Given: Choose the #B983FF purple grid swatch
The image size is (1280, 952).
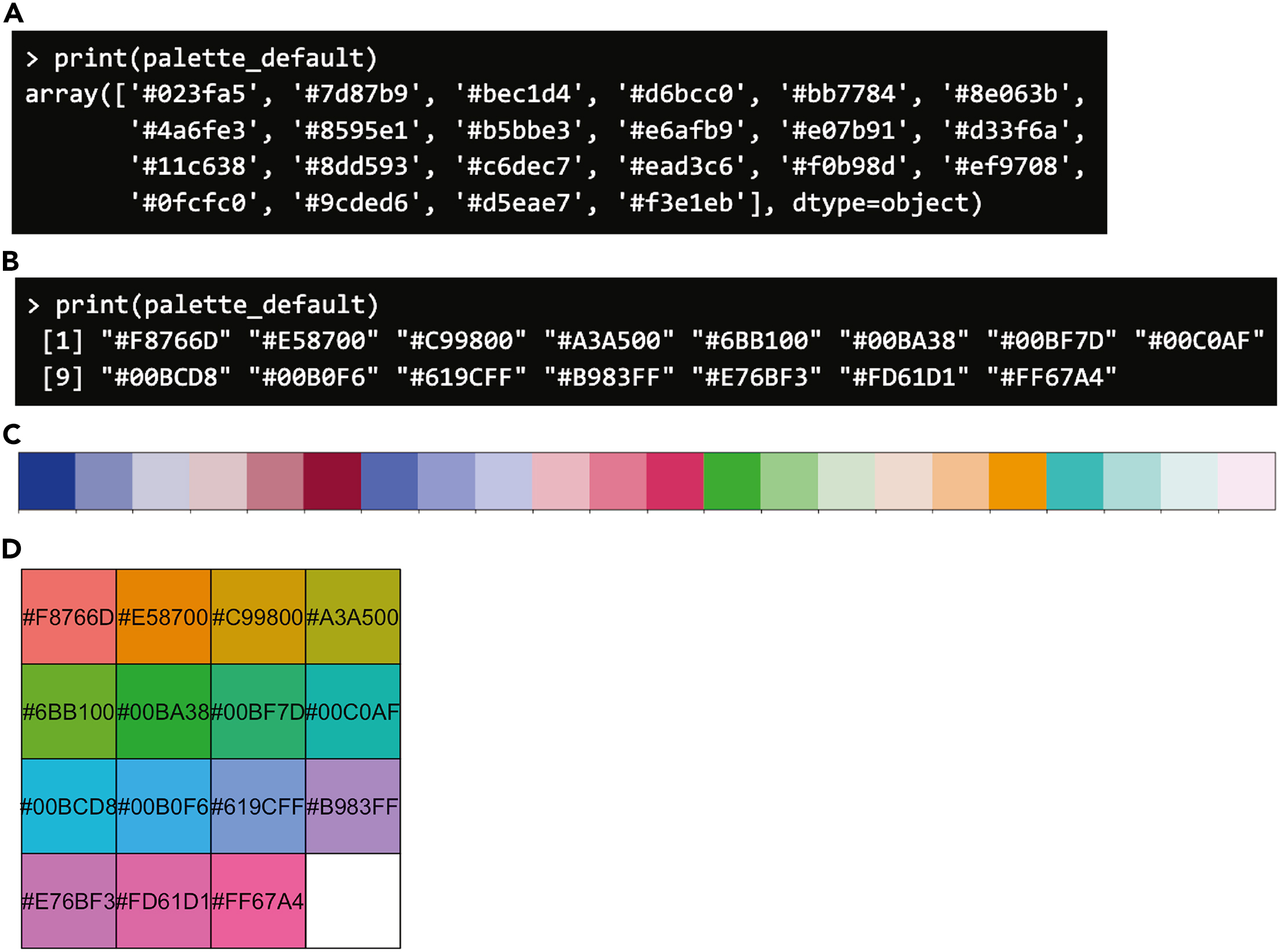Looking at the screenshot, I should click(353, 806).
